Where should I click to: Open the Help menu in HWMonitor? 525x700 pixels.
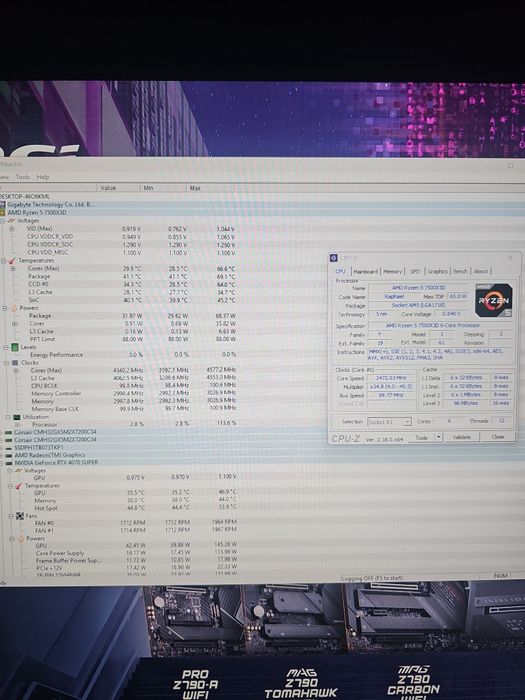pyautogui.click(x=43, y=177)
